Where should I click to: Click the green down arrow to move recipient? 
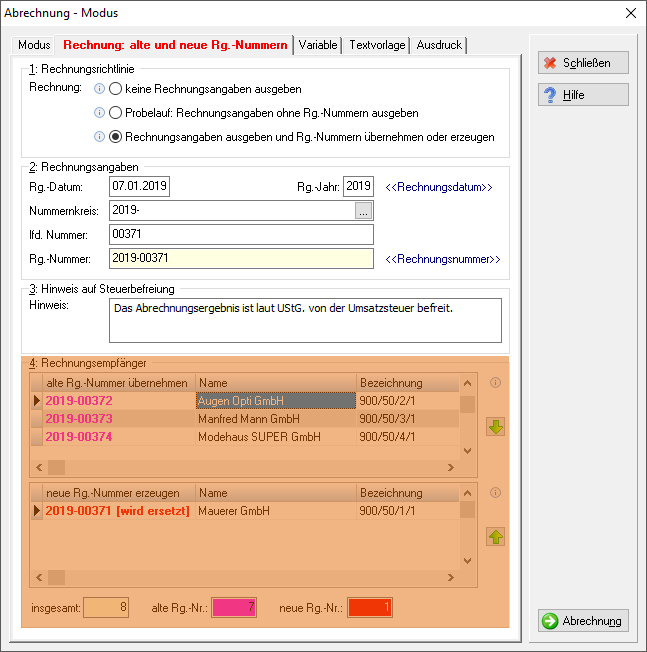point(495,427)
